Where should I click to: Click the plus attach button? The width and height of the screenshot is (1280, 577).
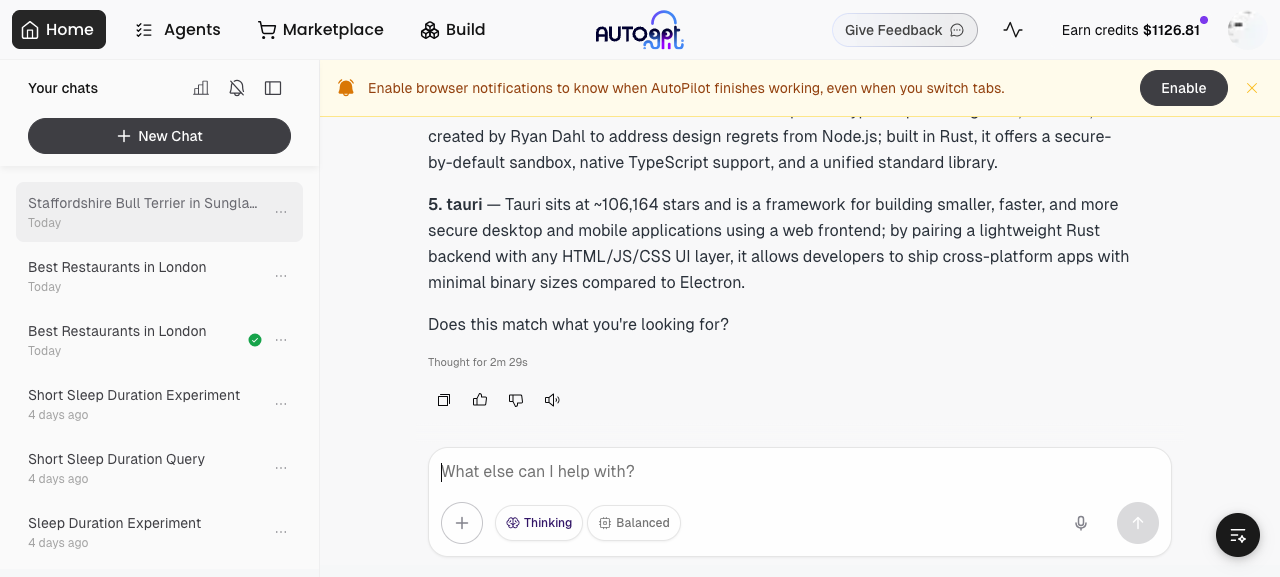462,523
